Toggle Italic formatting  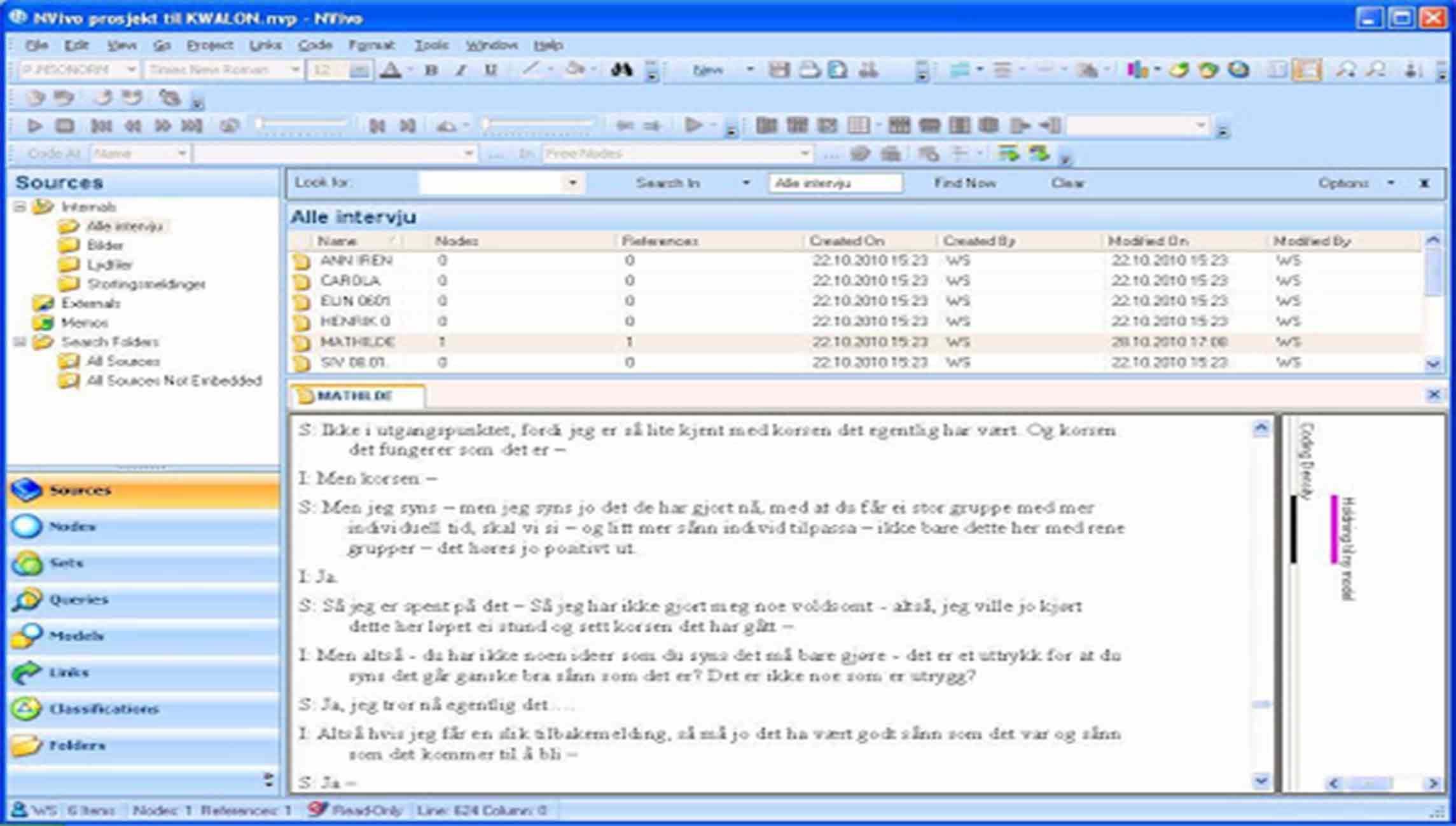coord(461,70)
